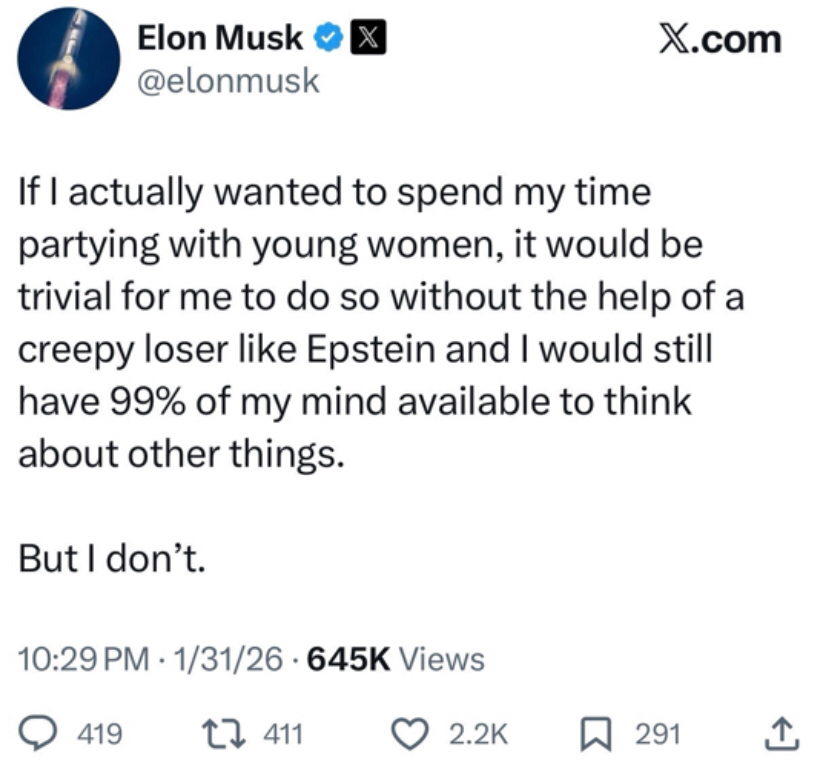This screenshot has height=781, width=820.
Task: Click the 1/31/26 post date
Action: coord(223,660)
